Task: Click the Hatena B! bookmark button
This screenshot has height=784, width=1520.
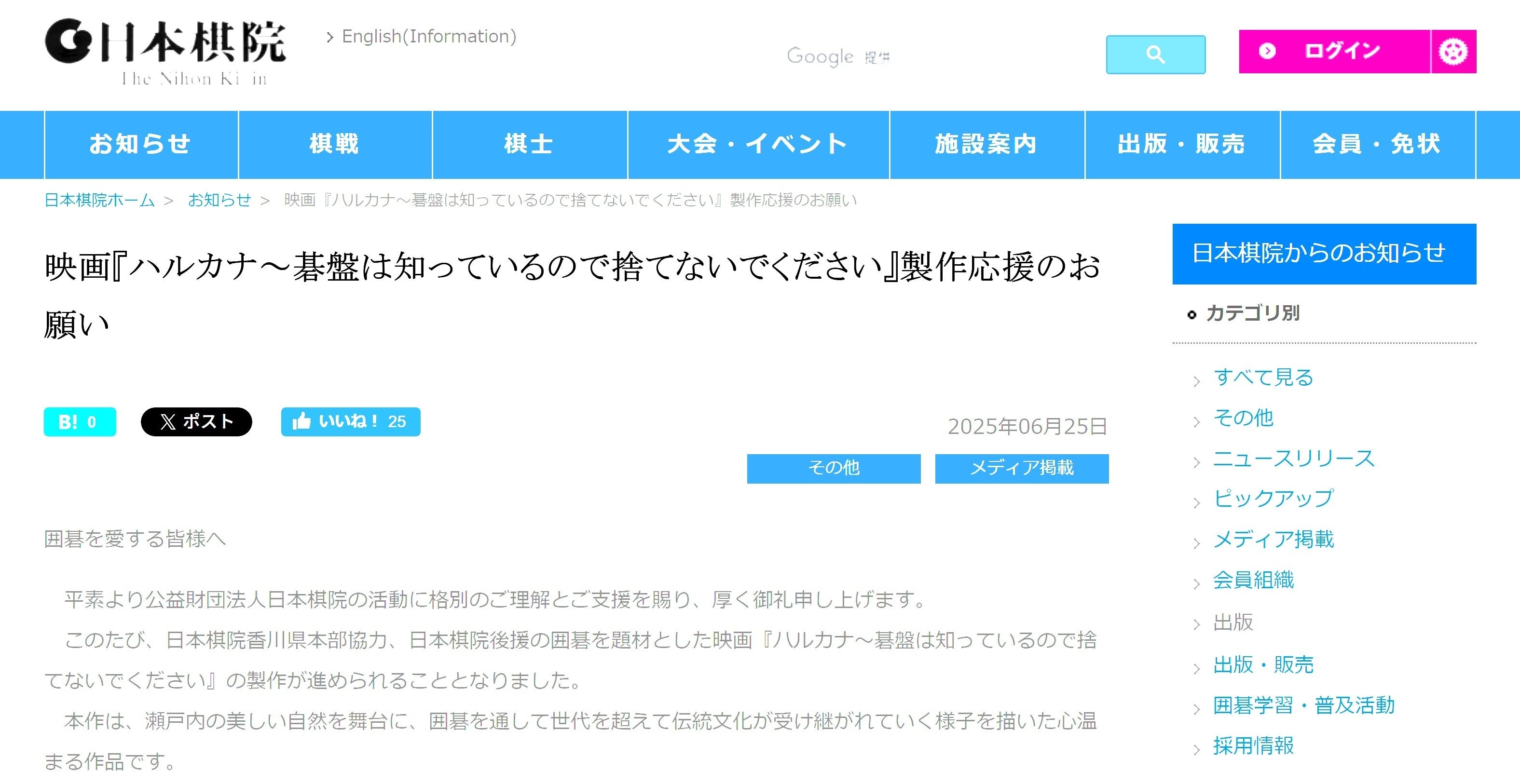Action: coord(80,422)
